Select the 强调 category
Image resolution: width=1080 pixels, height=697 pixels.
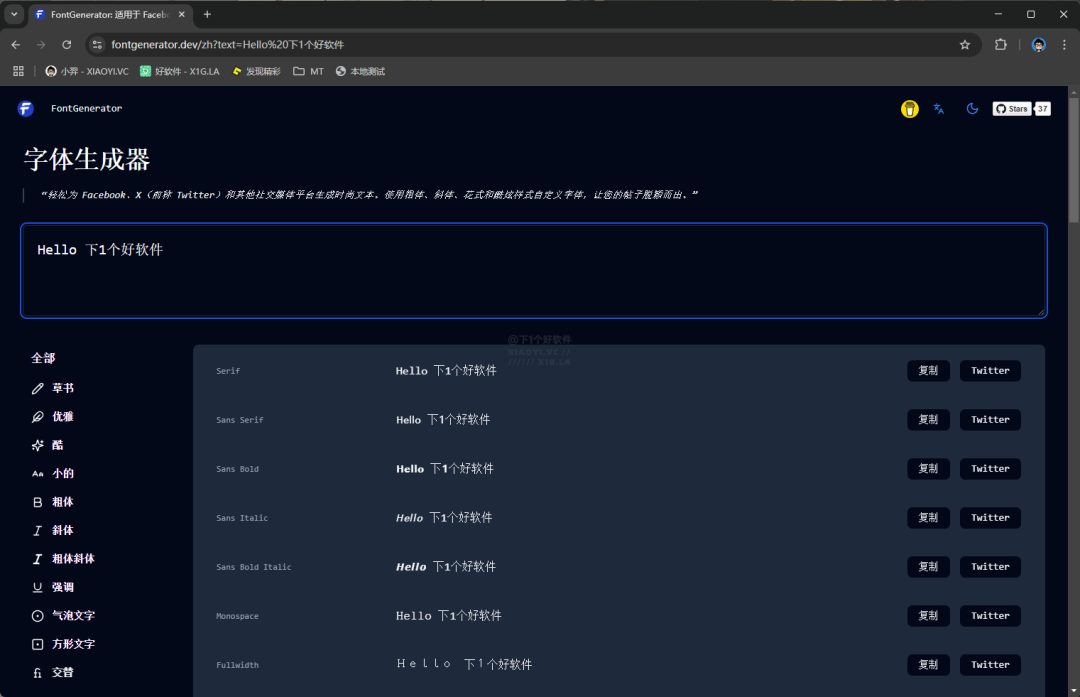[x=53, y=587]
